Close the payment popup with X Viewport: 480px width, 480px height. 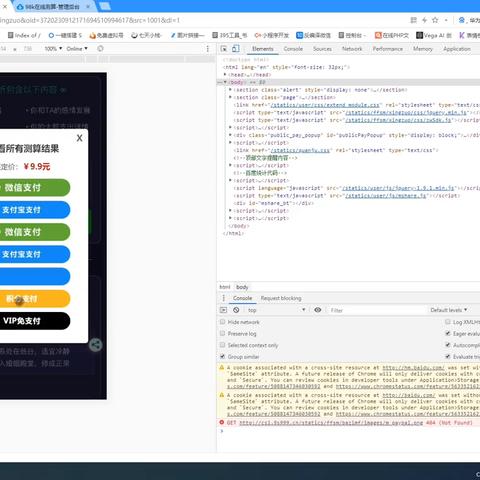79,138
